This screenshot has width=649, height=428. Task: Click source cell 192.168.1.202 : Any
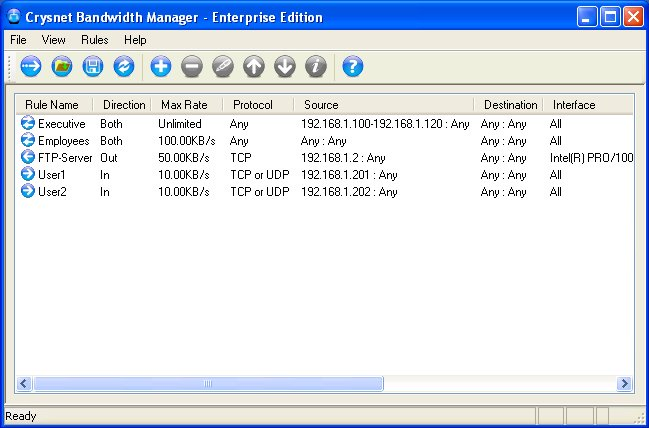(349, 192)
